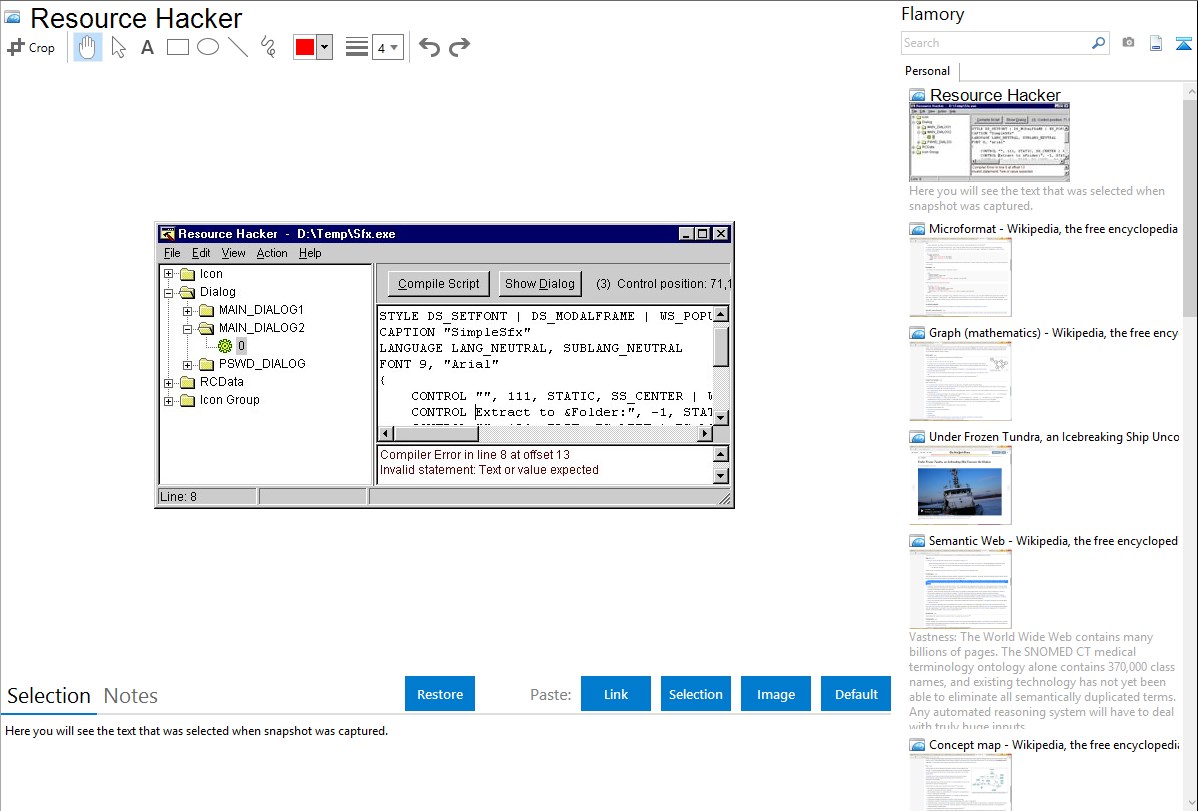The image size is (1198, 811).
Task: Expand the Icon node in the tree
Action: 169,274
